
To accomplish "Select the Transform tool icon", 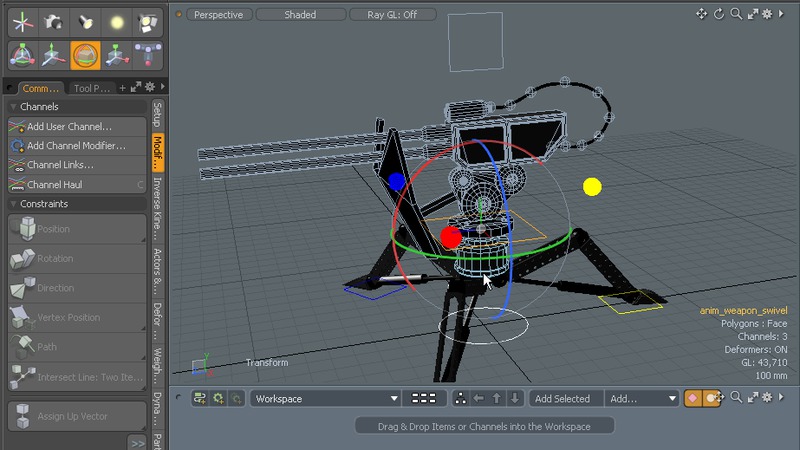I will coord(23,55).
